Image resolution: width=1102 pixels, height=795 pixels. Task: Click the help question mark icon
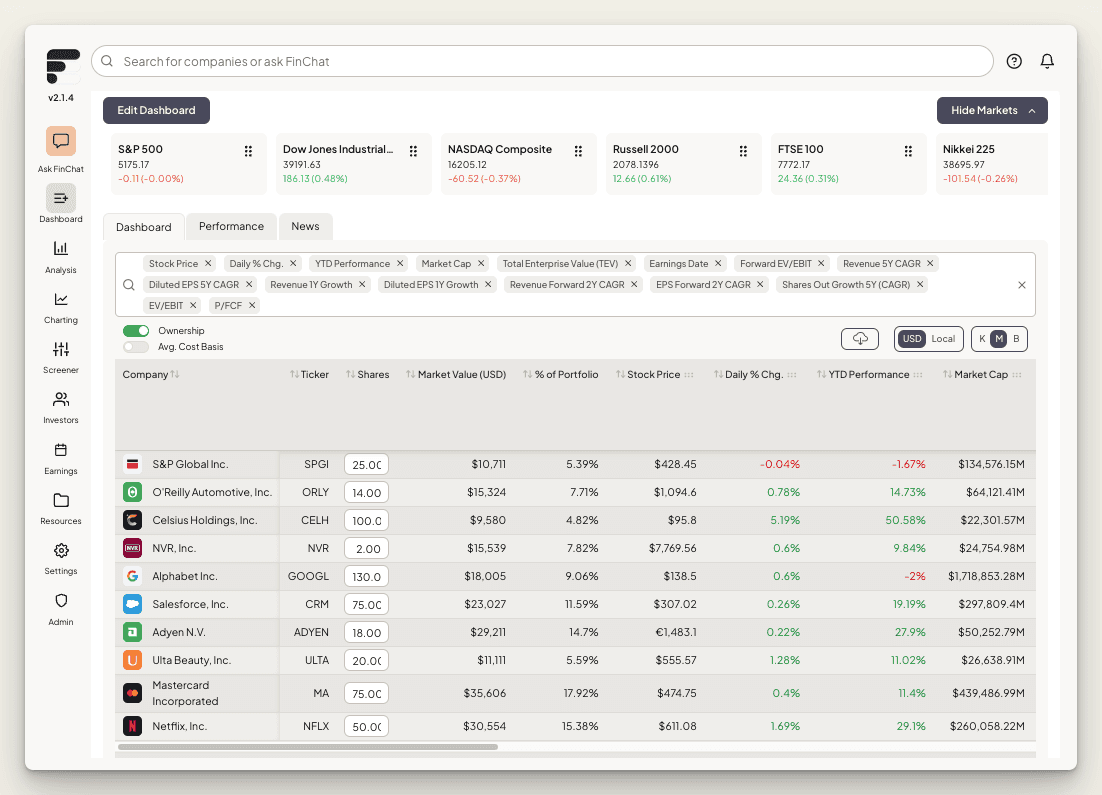tap(1014, 61)
